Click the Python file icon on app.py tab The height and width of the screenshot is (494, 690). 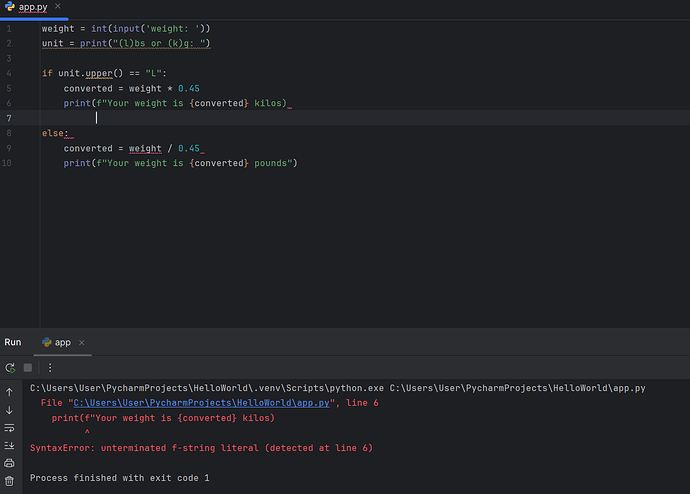click(10, 7)
